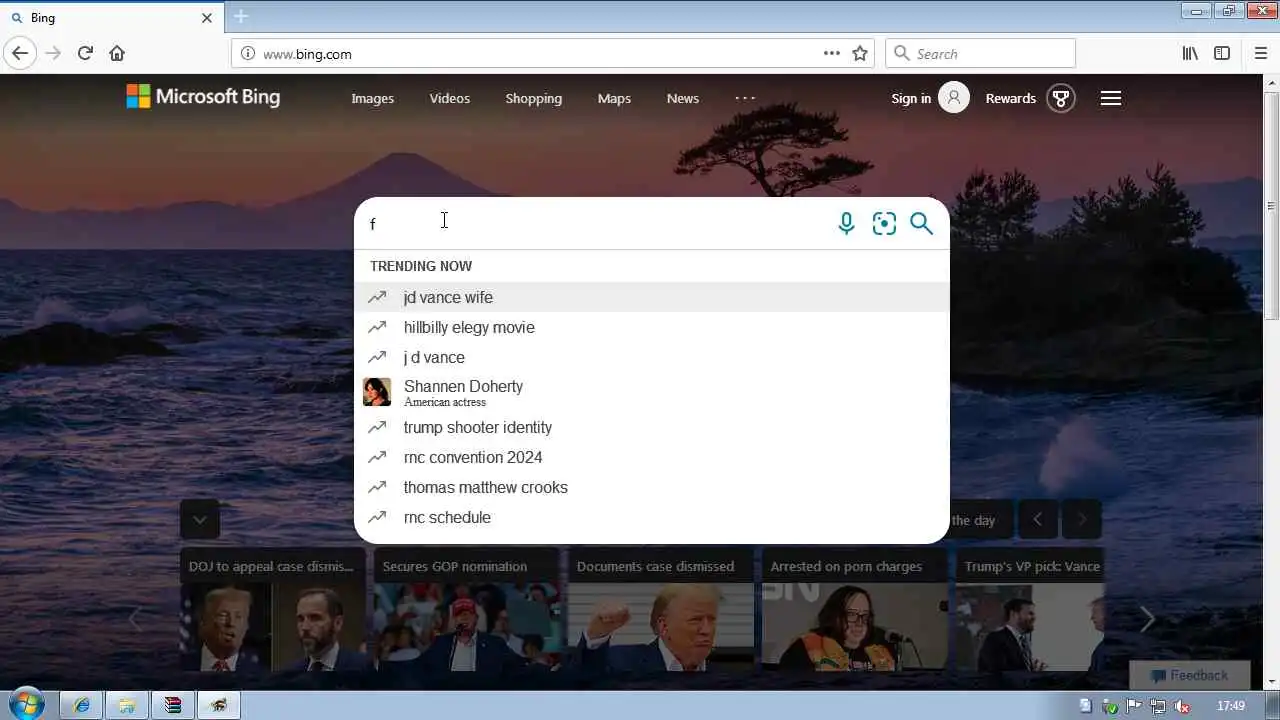Bookmark this page with star icon
The width and height of the screenshot is (1280, 720).
pyautogui.click(x=860, y=53)
